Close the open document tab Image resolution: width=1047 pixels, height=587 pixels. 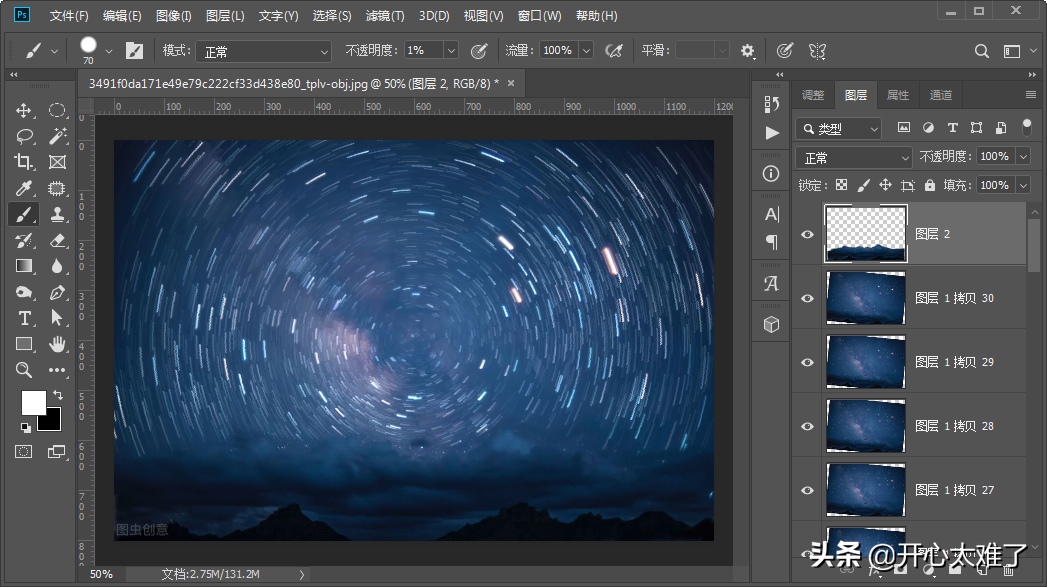pyautogui.click(x=511, y=83)
